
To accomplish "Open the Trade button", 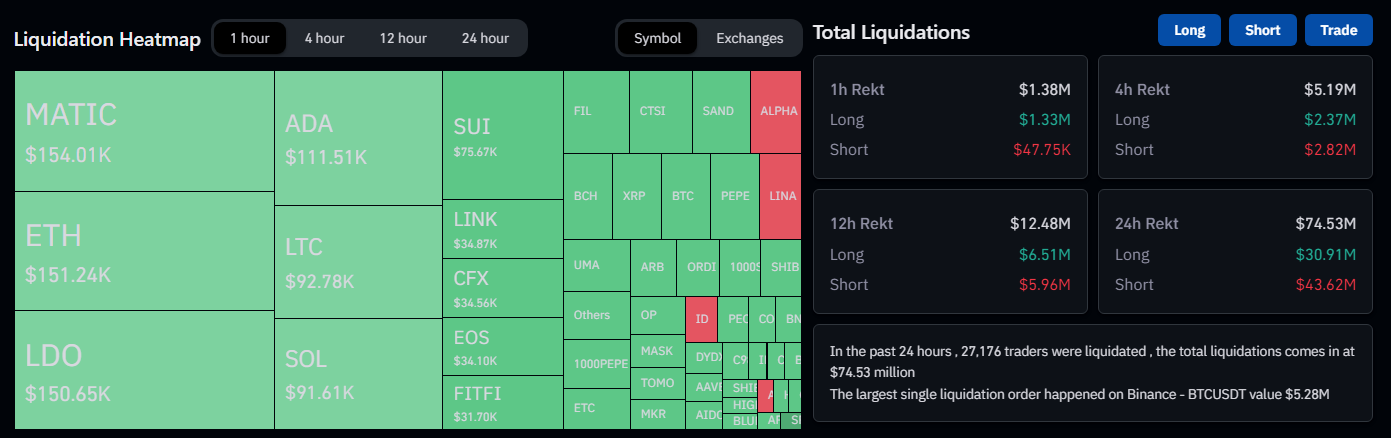I will click(x=1338, y=30).
